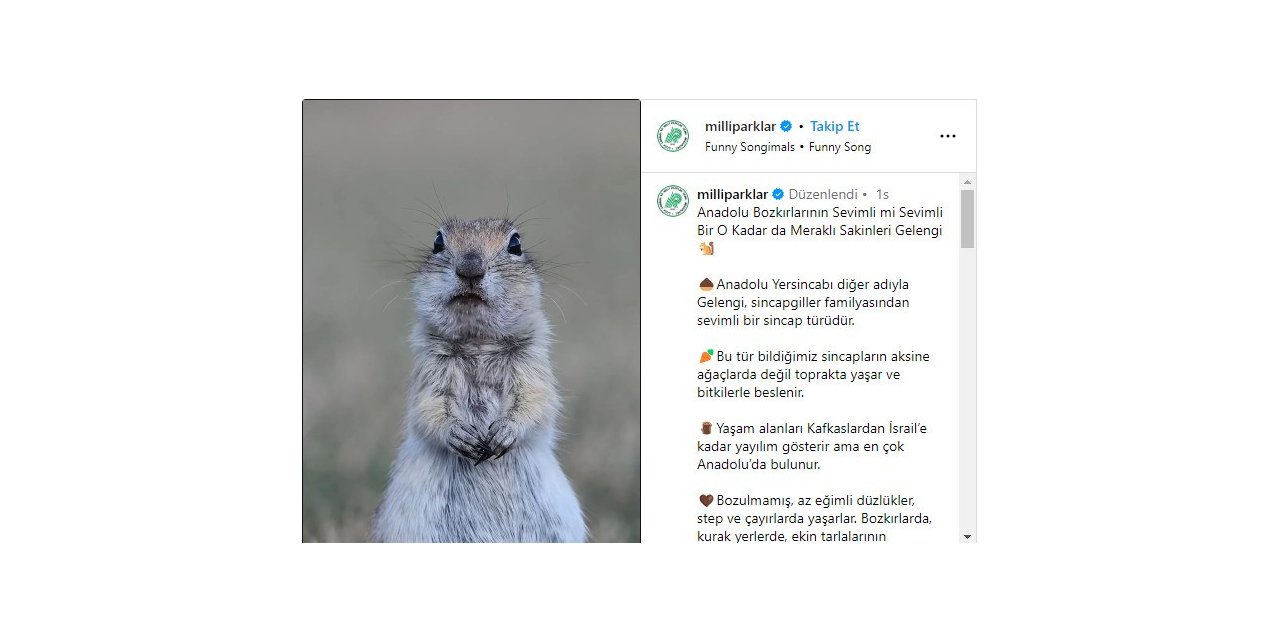Click the wood log emoji before Yaşam alanları
Screen dimensions: 1280x640
pos(706,428)
